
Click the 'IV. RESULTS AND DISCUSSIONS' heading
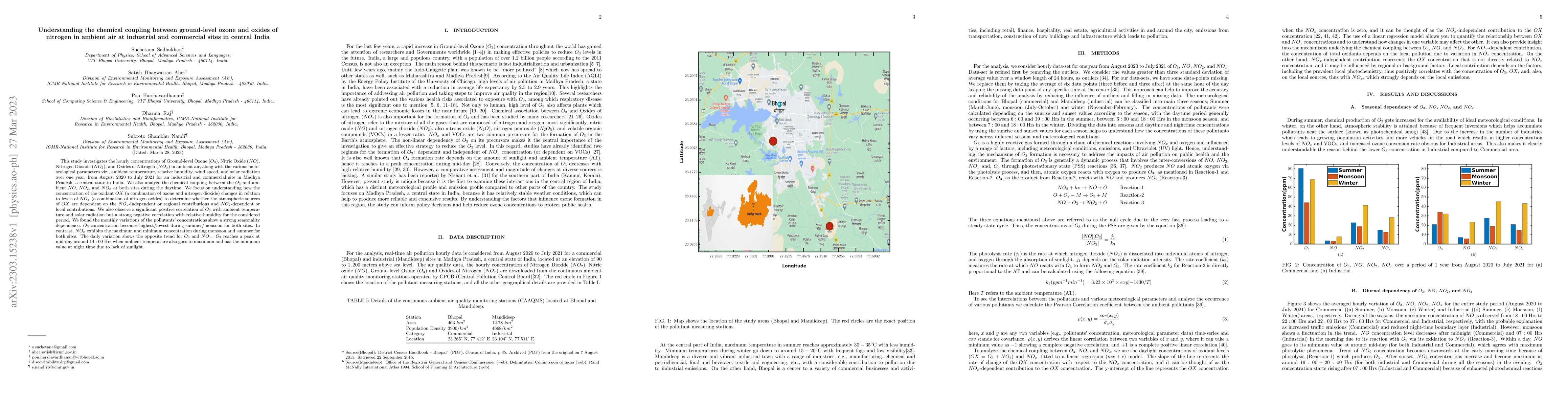point(1411,94)
